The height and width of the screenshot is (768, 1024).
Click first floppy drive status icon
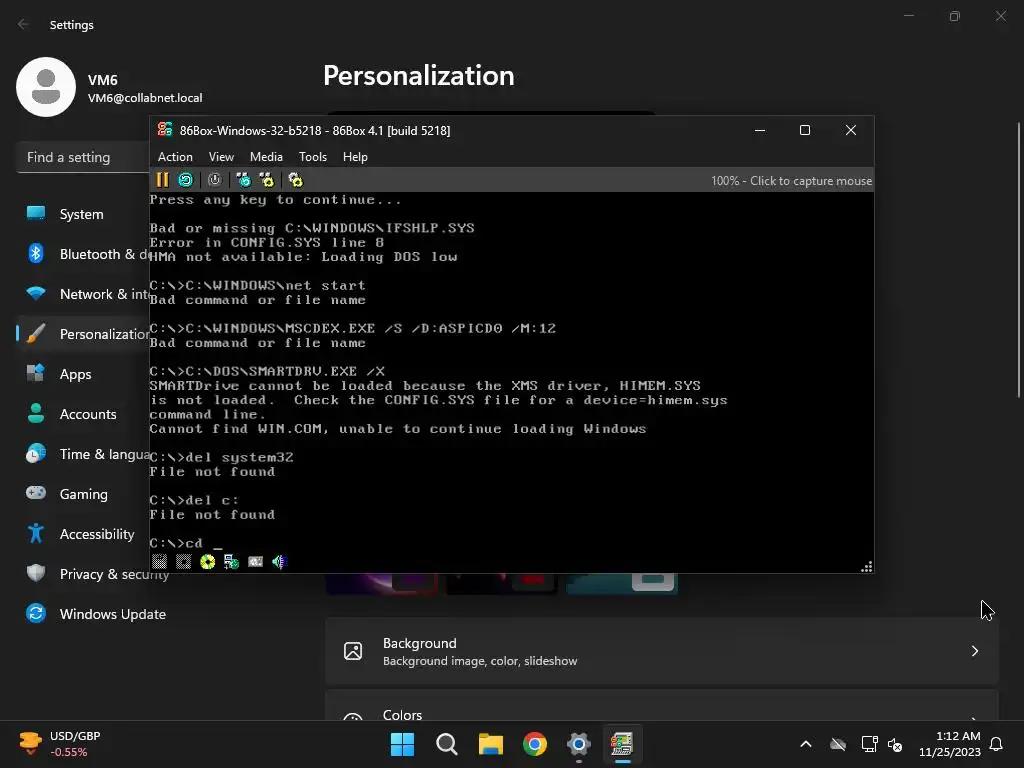tap(159, 562)
